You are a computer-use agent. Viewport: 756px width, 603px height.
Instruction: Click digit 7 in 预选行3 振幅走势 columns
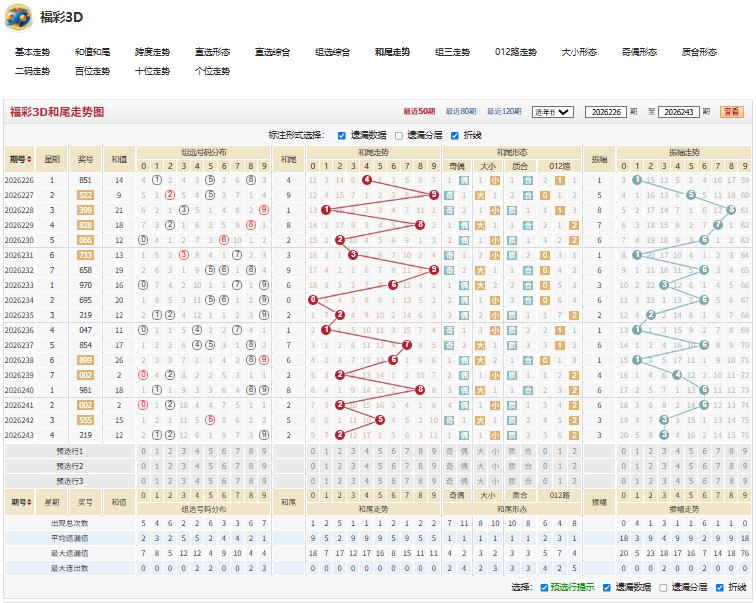click(718, 482)
